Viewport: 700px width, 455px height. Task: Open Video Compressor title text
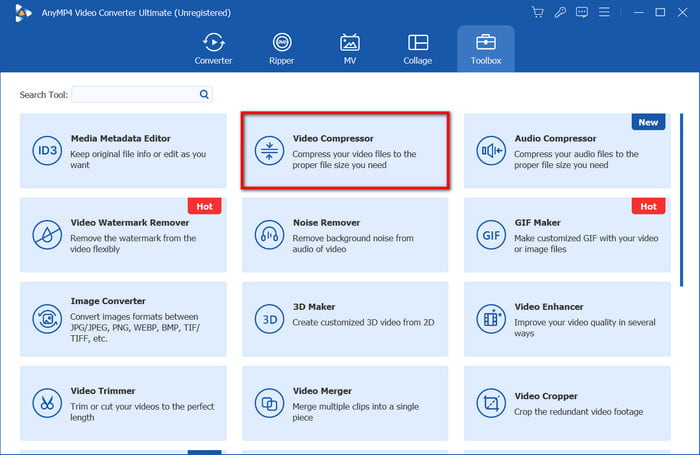click(333, 138)
